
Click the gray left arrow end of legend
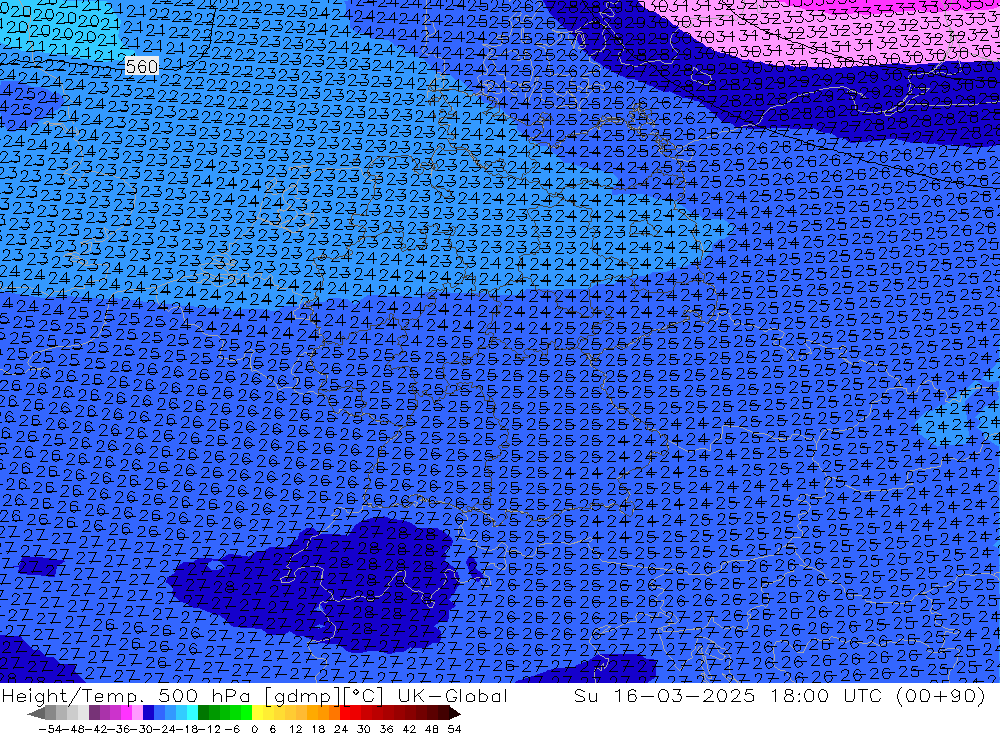tap(36, 714)
